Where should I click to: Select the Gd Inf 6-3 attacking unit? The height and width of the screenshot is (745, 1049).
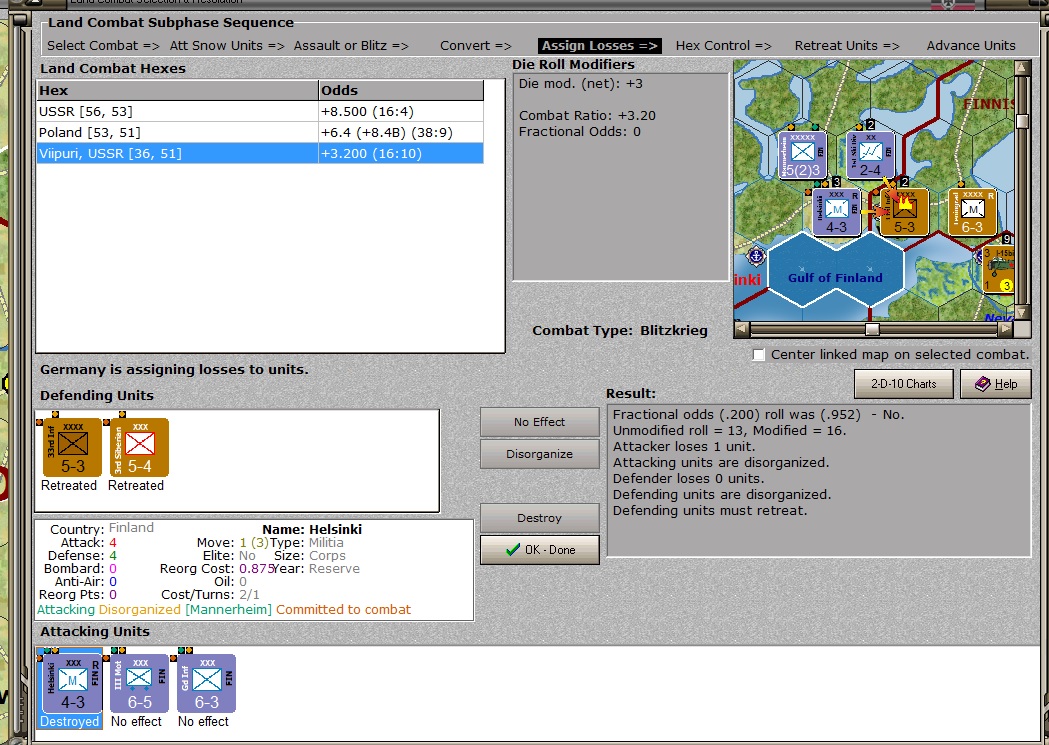coord(206,683)
